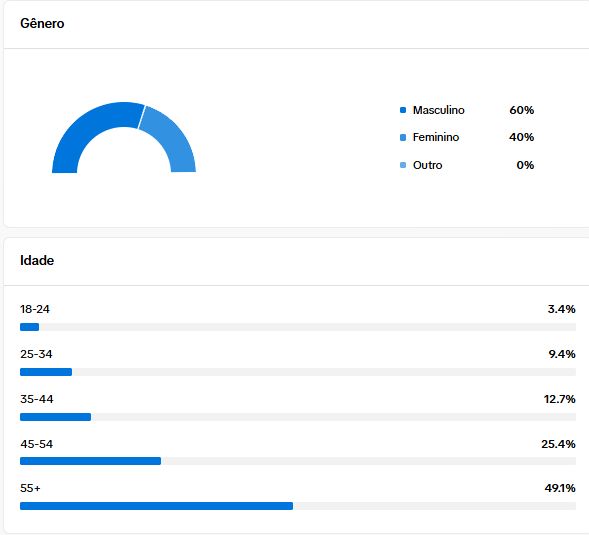The height and width of the screenshot is (535, 589).
Task: Click the 3.4% percentage value
Action: tap(562, 309)
